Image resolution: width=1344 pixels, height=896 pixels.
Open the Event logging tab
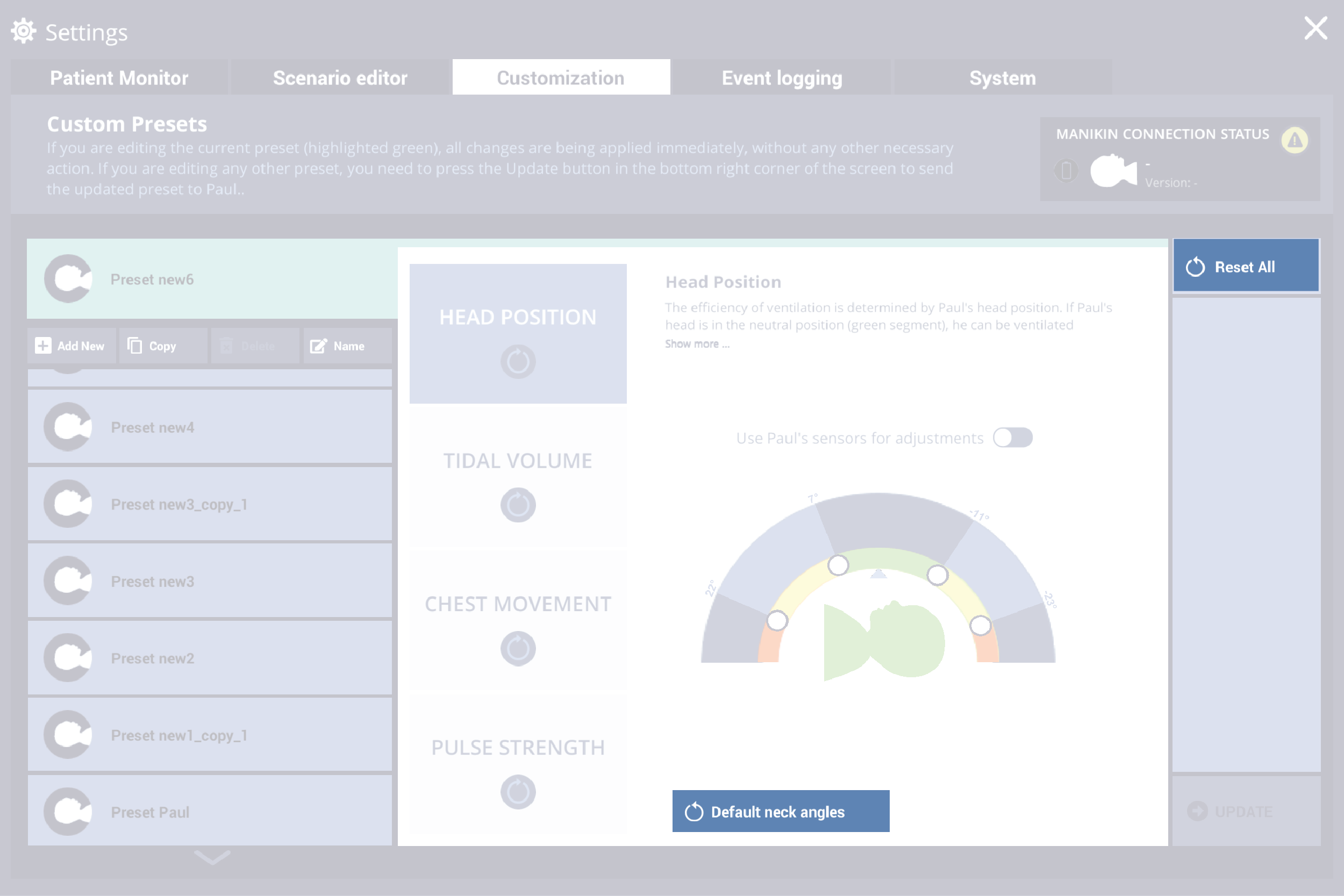[782, 78]
